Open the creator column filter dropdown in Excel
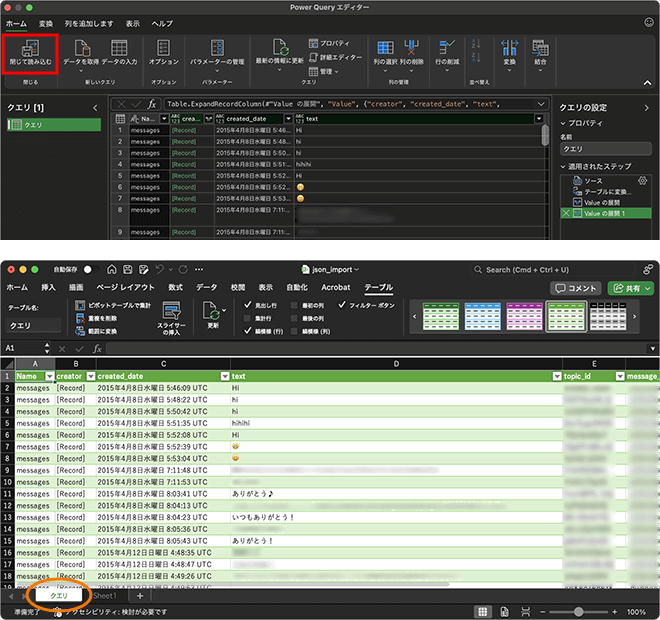The height and width of the screenshot is (620, 660). (90, 376)
